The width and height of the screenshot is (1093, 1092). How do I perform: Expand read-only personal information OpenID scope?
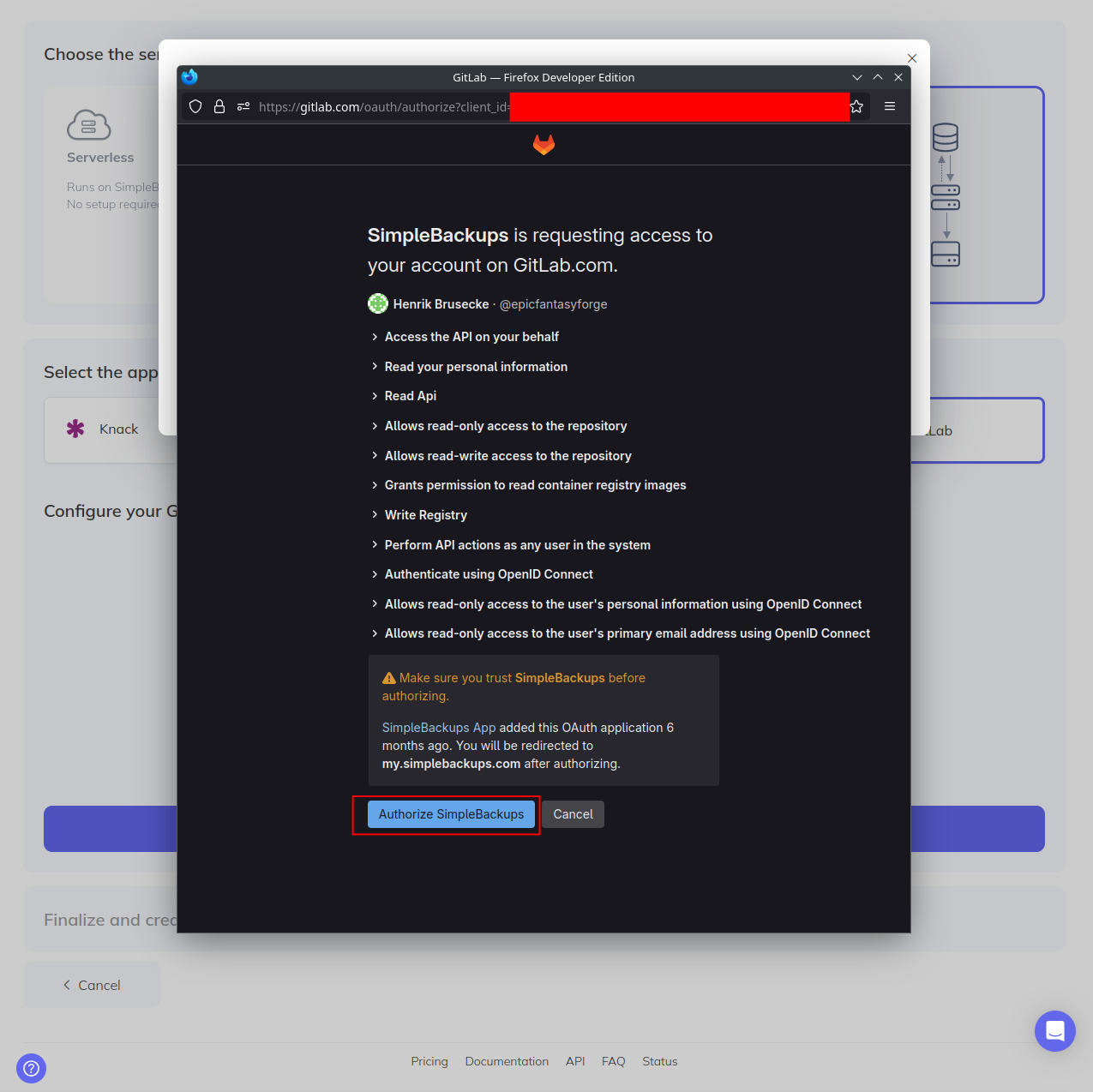click(x=616, y=604)
